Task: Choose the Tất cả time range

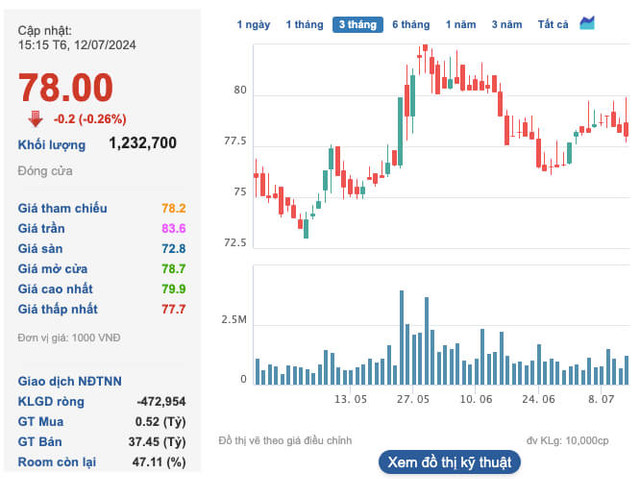Action: click(552, 24)
